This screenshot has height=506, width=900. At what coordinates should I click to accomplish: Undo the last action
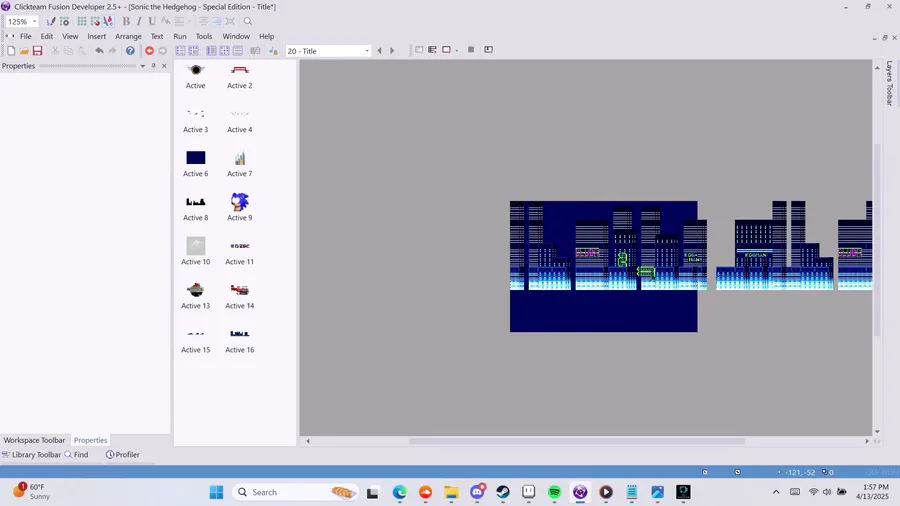point(99,50)
